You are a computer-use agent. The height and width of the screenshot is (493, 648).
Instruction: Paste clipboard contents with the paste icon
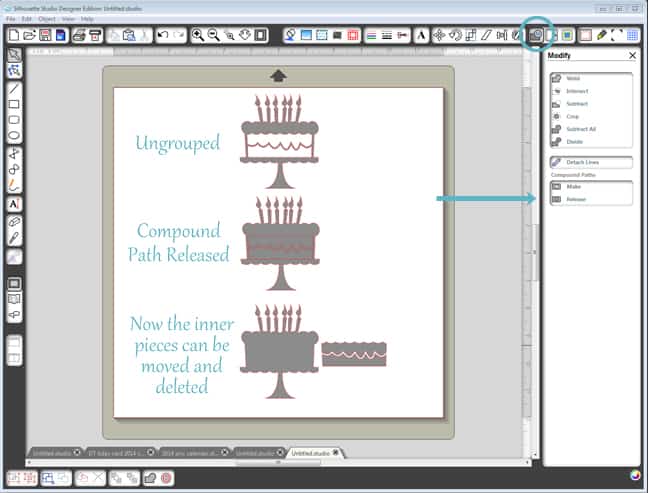pyautogui.click(x=129, y=36)
